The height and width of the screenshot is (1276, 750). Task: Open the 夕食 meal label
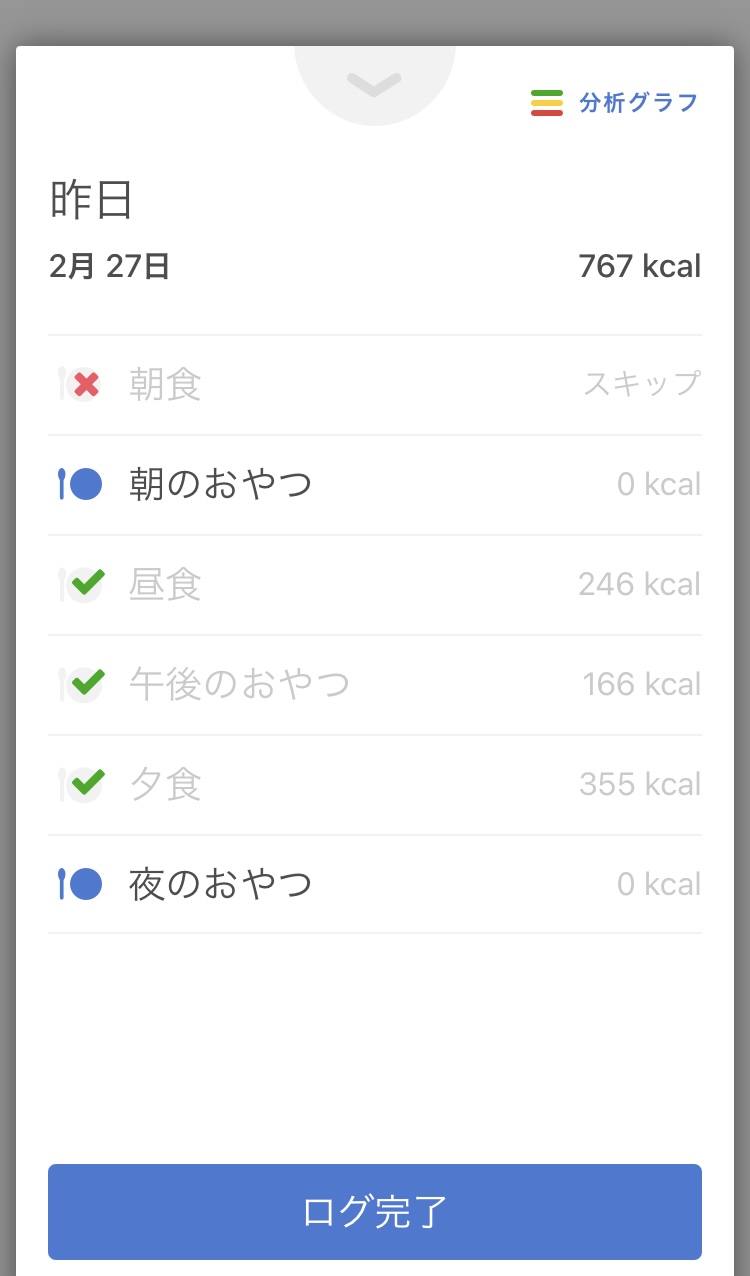tap(166, 785)
